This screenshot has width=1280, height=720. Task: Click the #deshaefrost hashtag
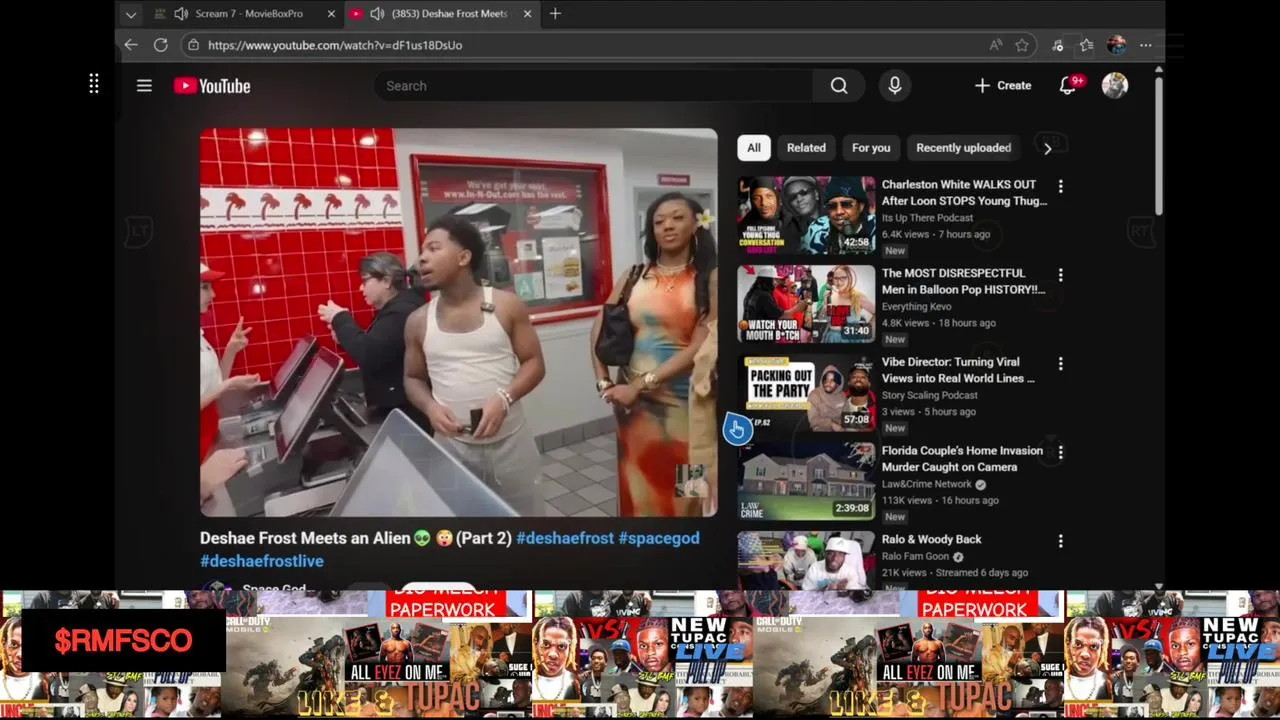565,538
